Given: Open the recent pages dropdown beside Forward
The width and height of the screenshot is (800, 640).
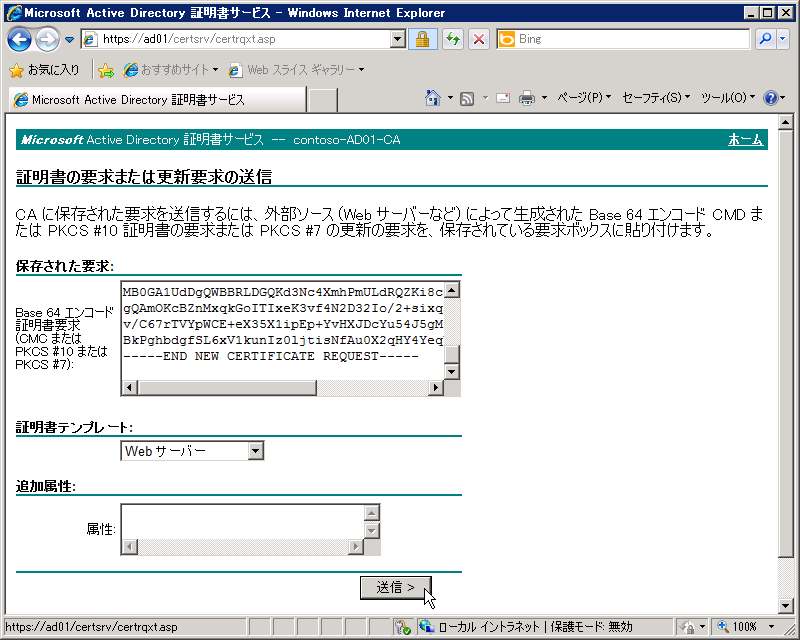Looking at the screenshot, I should [x=69, y=39].
